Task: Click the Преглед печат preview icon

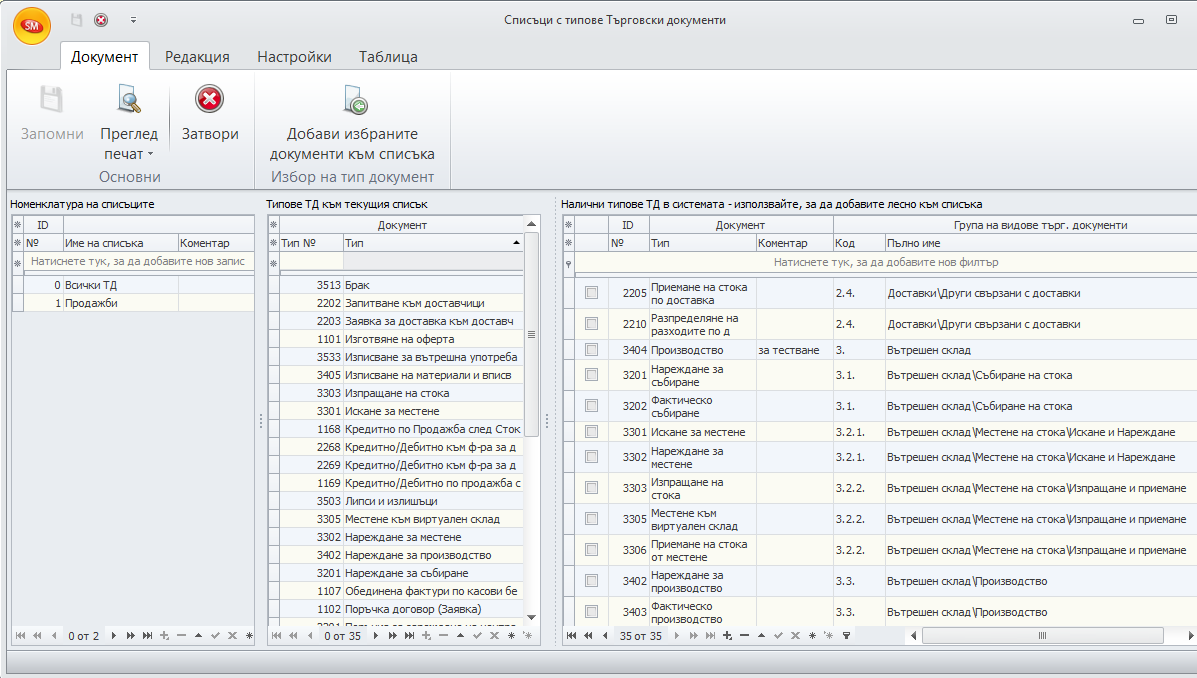Action: tap(129, 99)
